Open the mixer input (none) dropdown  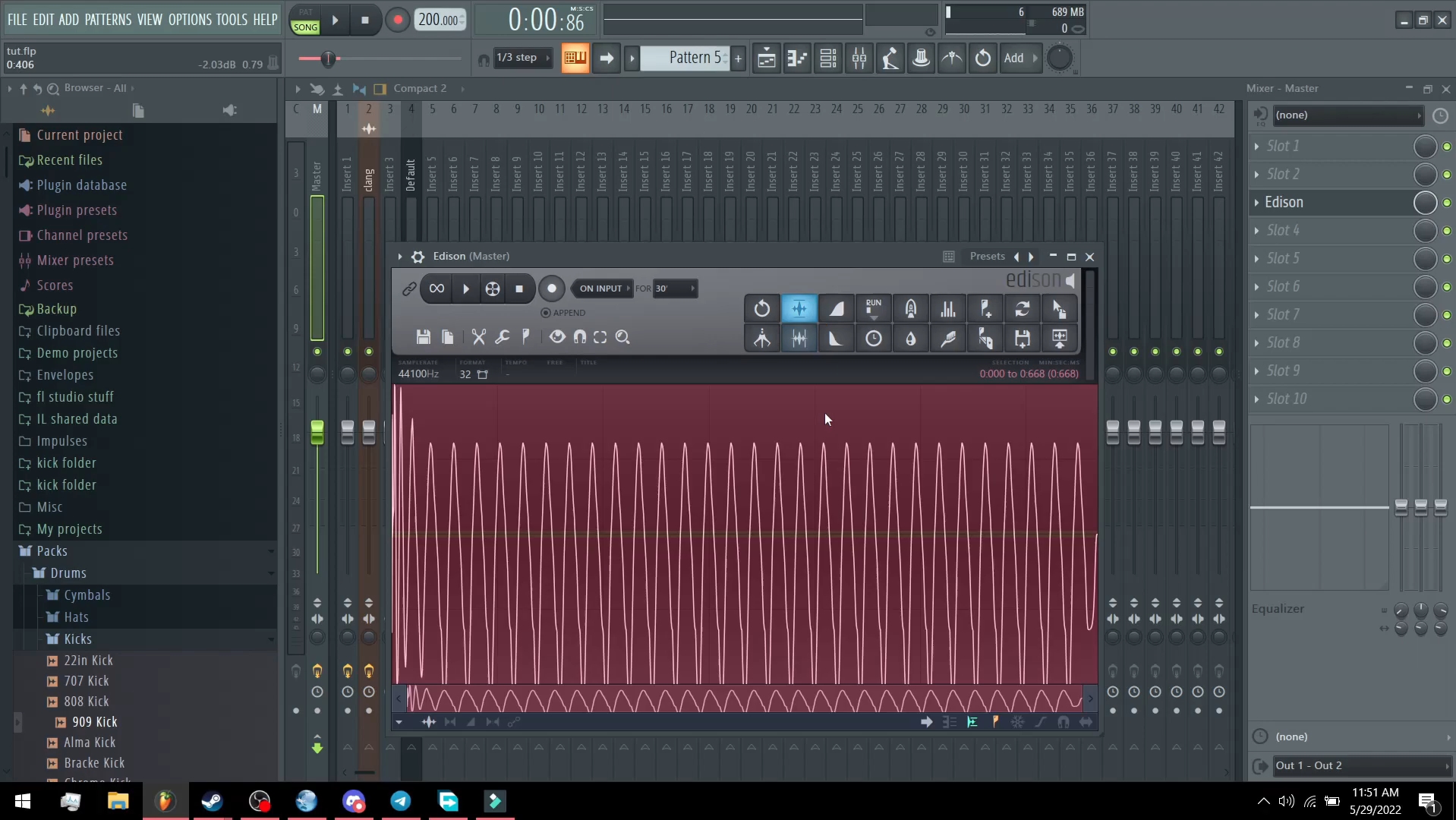(1347, 115)
